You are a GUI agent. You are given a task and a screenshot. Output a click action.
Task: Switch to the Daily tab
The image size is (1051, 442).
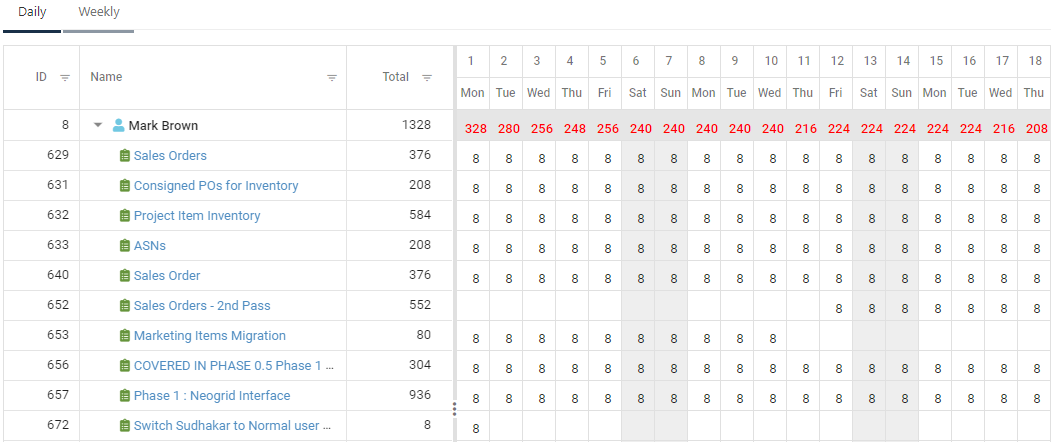tap(32, 13)
